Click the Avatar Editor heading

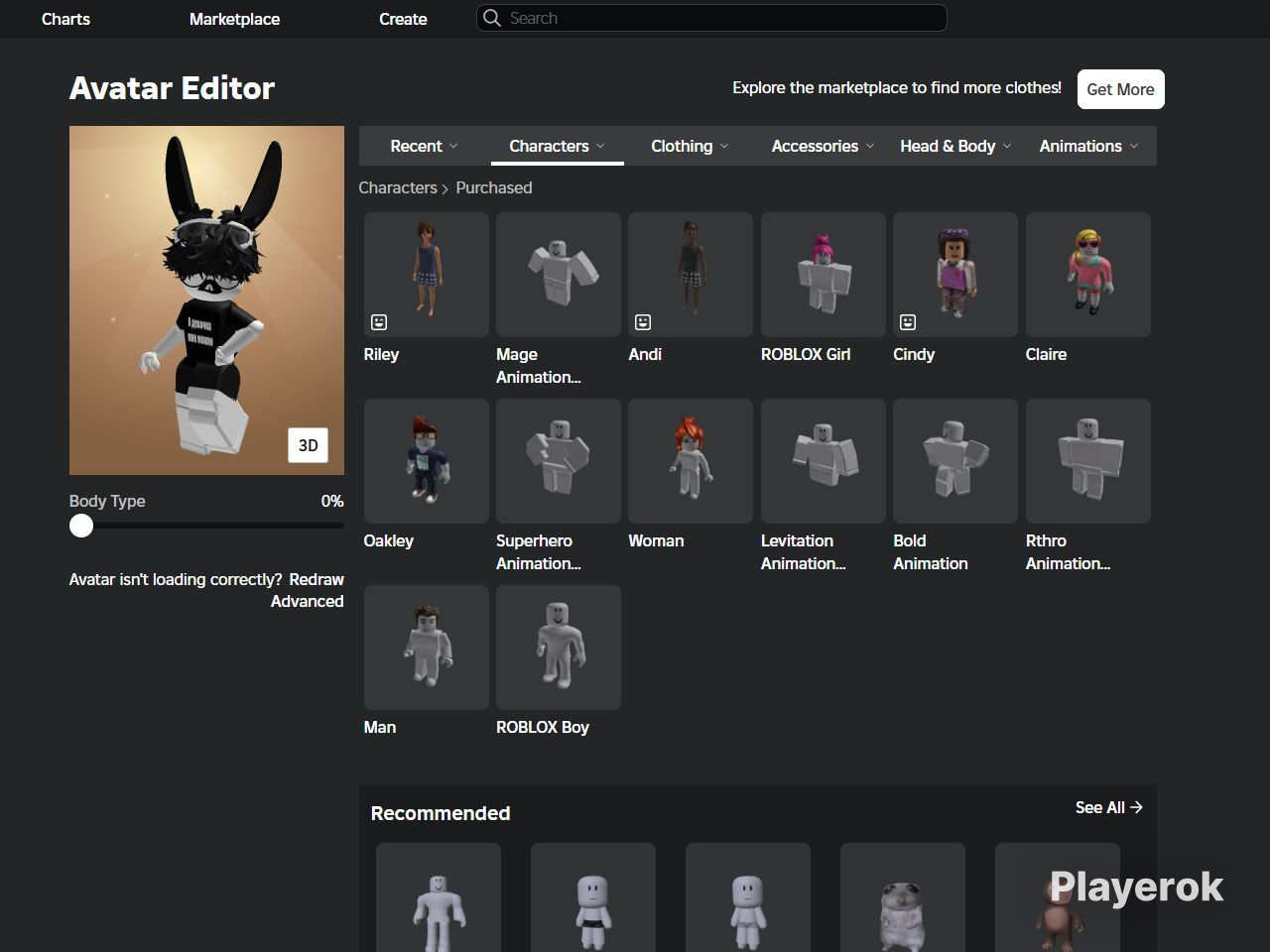point(172,88)
